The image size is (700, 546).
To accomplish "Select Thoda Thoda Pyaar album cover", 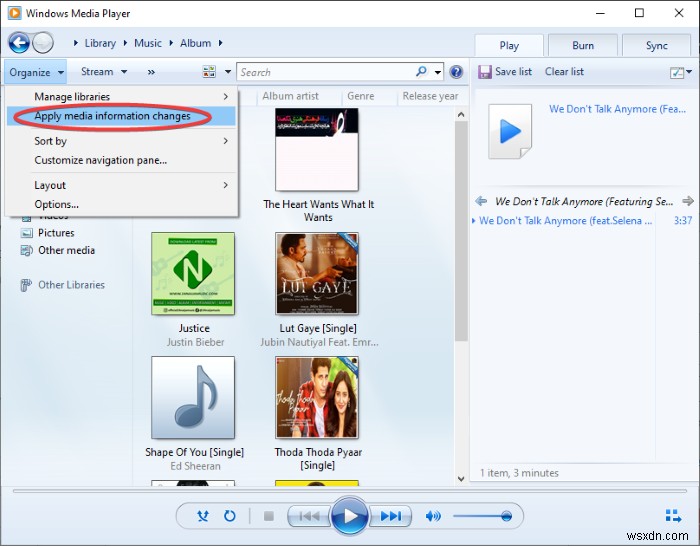I will [x=317, y=397].
